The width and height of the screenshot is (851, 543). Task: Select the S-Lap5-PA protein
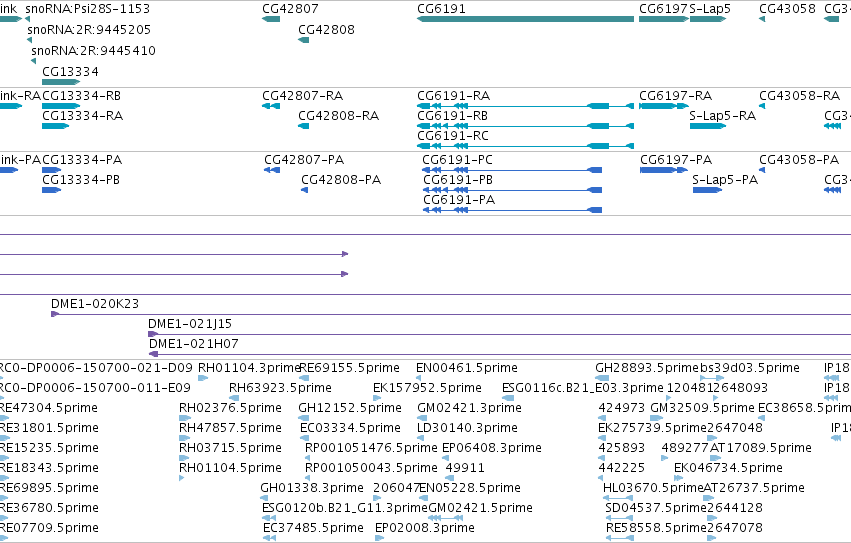[x=707, y=190]
